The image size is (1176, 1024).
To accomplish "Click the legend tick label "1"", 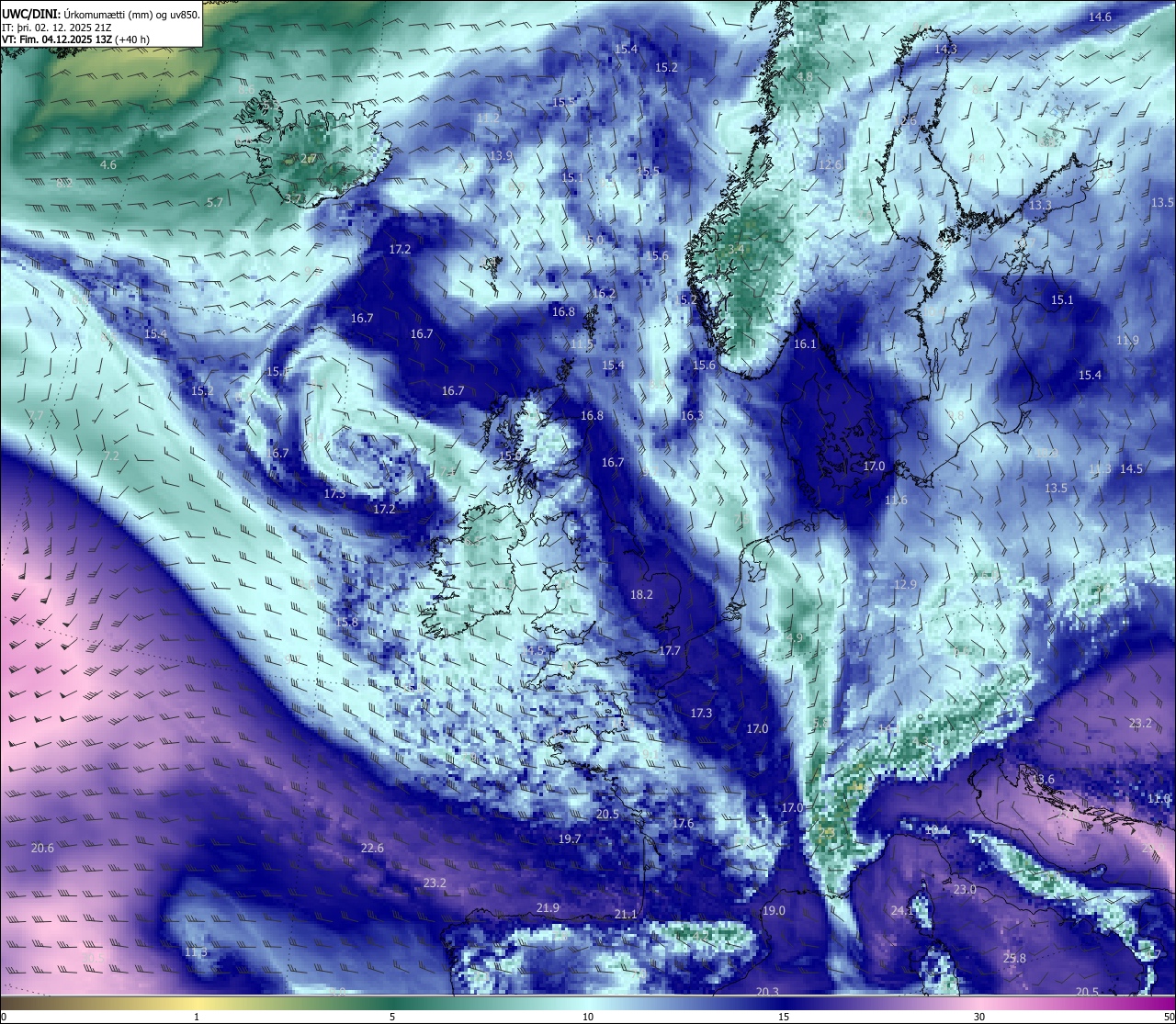I will point(197,1017).
